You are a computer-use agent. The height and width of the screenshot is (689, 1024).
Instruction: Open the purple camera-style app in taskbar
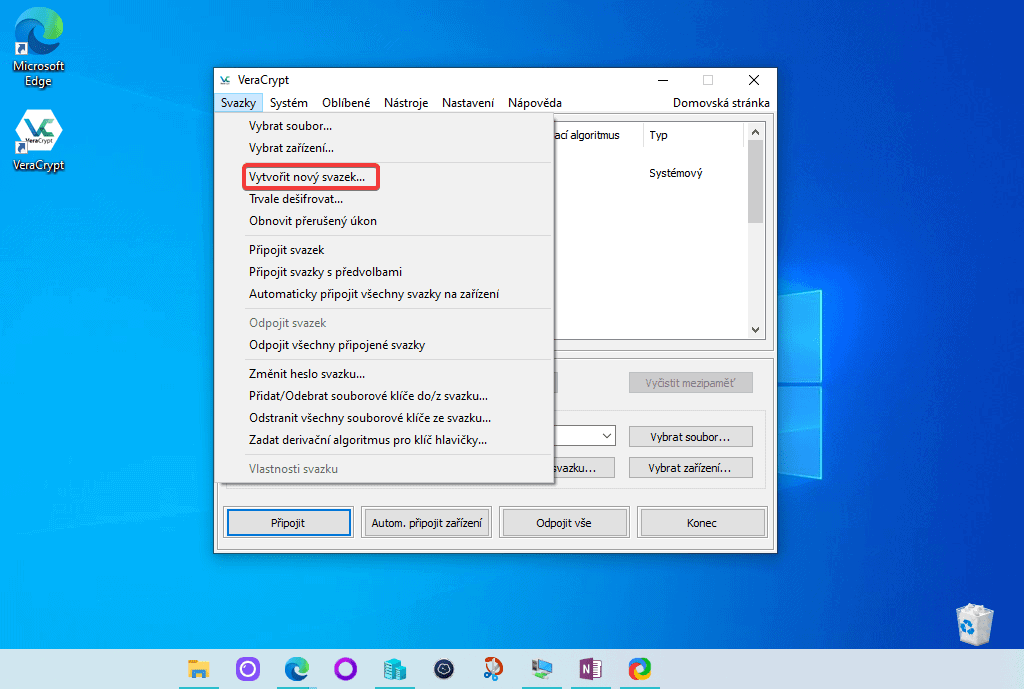(248, 669)
